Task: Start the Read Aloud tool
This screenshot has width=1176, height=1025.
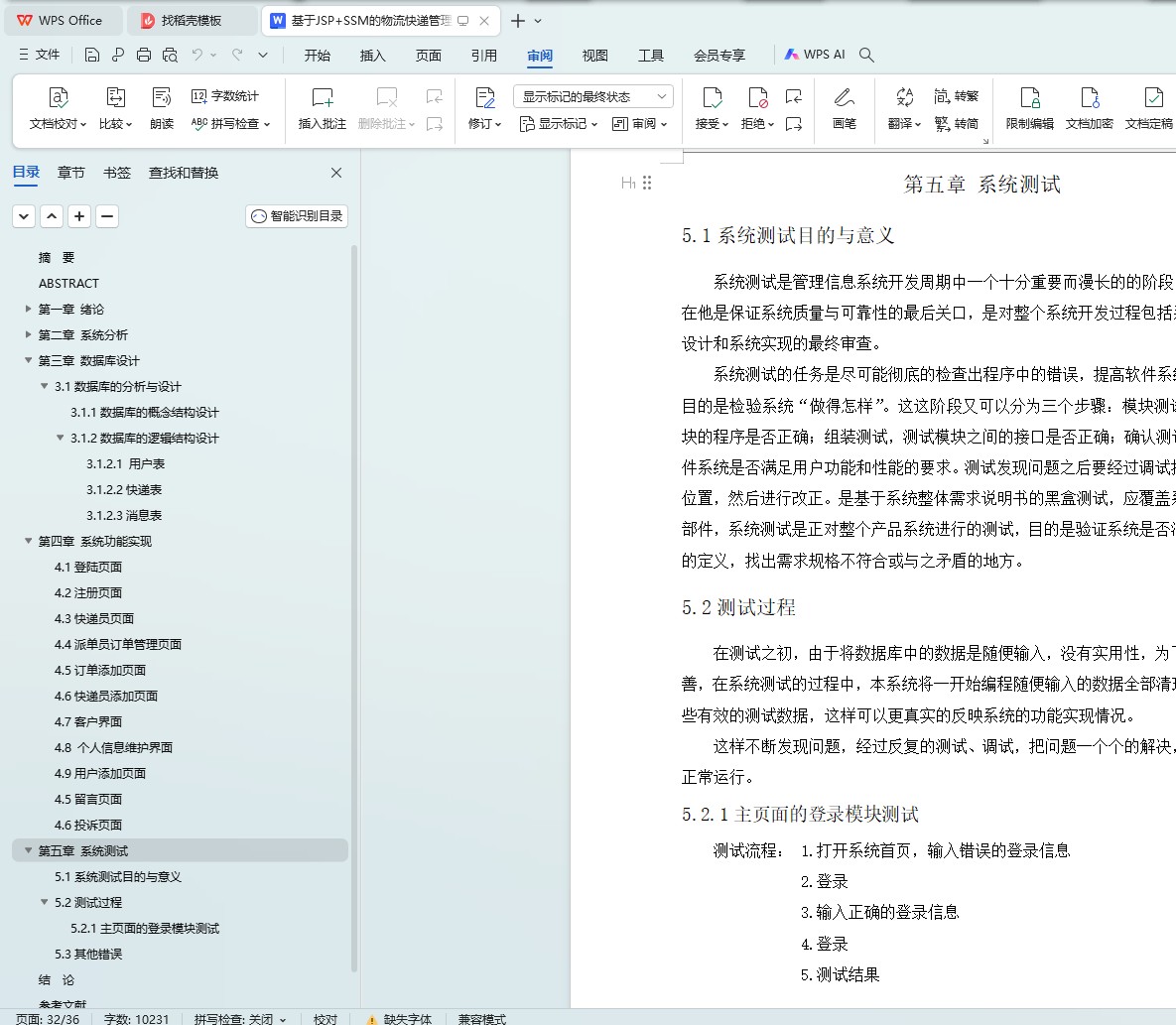Action: point(161,109)
